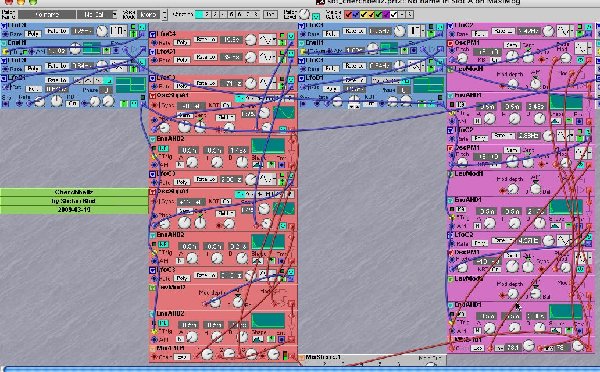Click the left blue LfoB1 module header icon
The width and height of the screenshot is (600, 372).
pos(4,78)
